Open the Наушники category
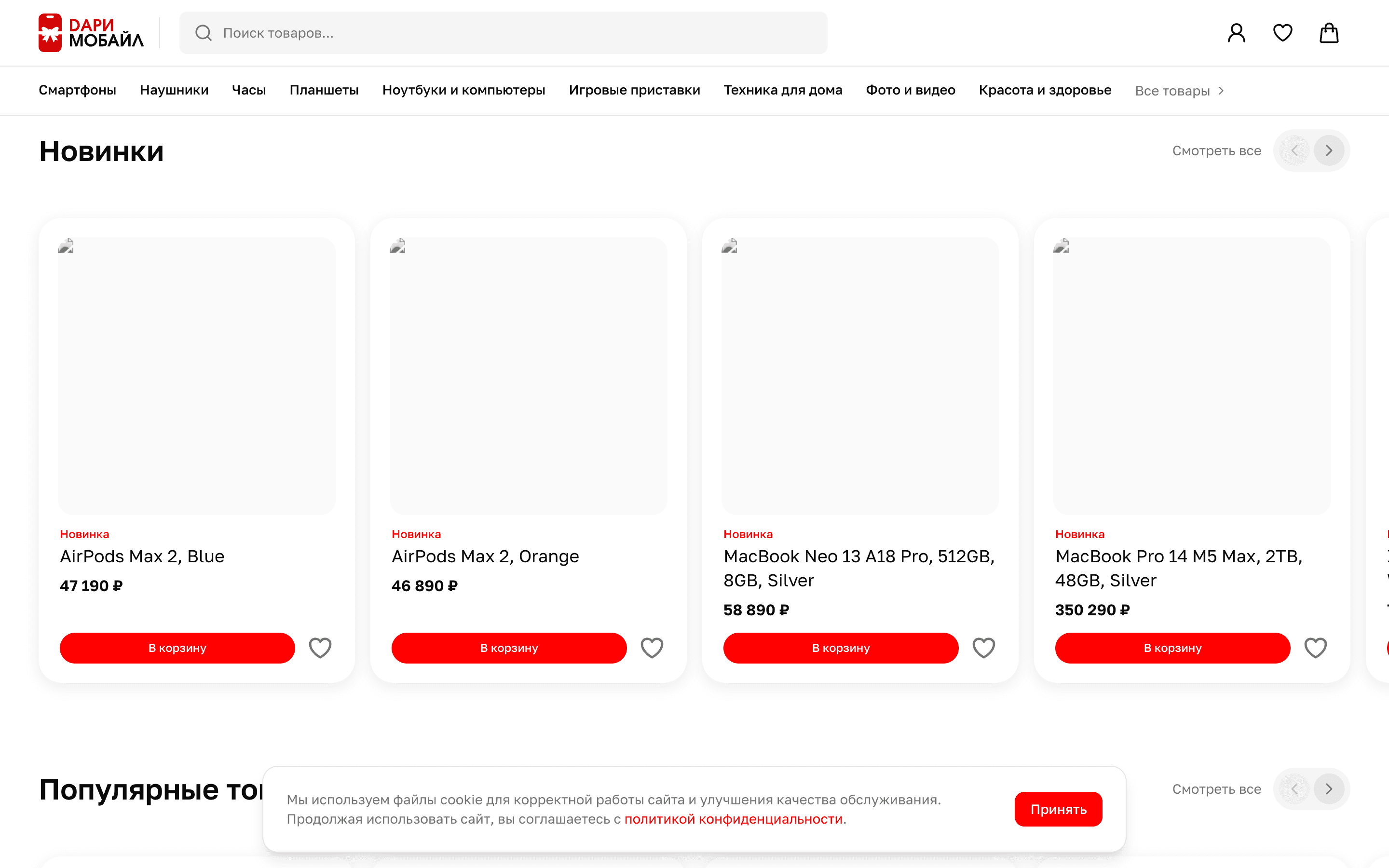 174,90
